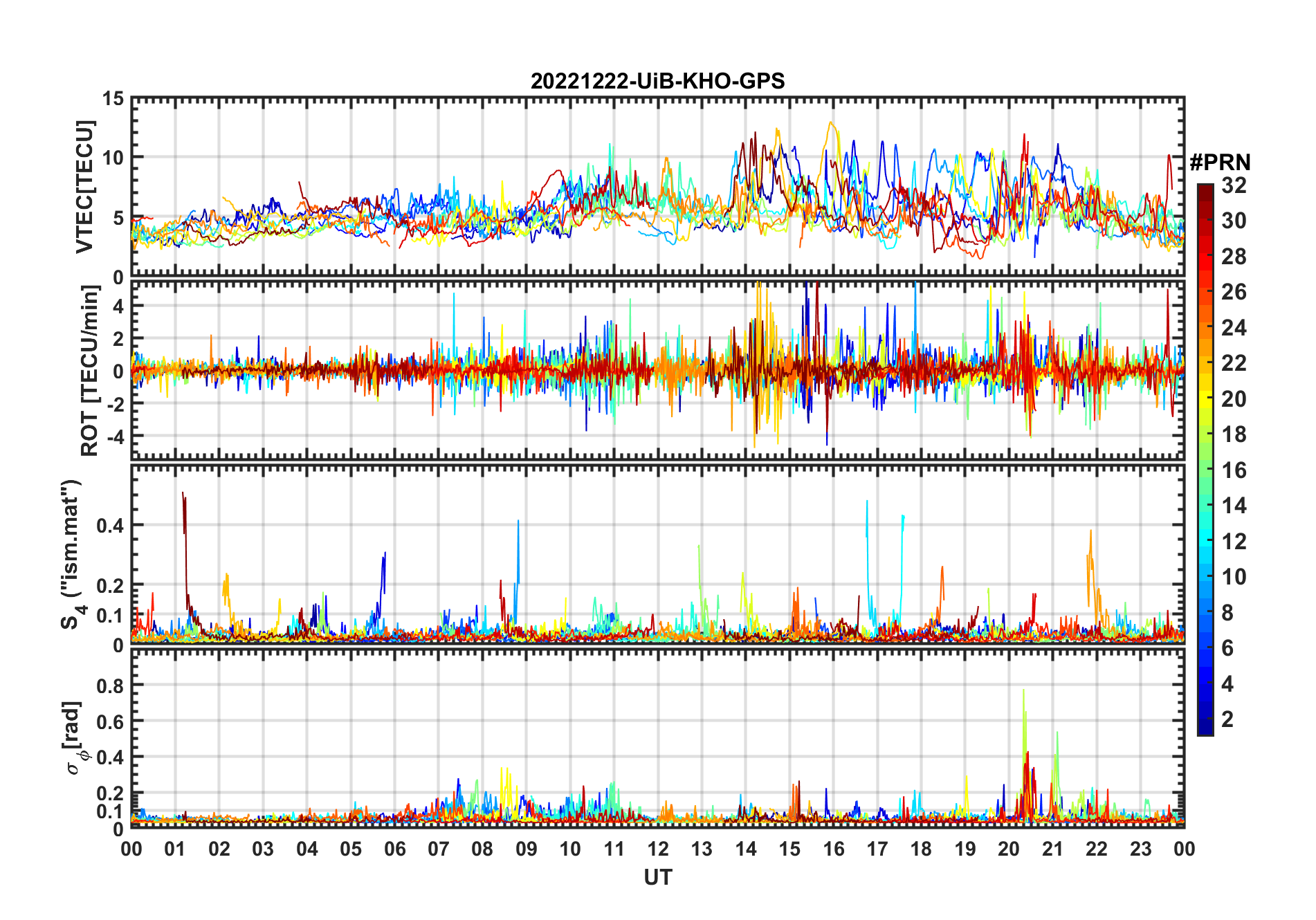Viewport: 1316px width, 920px height.
Task: Select colorbar tick label 14
Action: point(1234,506)
